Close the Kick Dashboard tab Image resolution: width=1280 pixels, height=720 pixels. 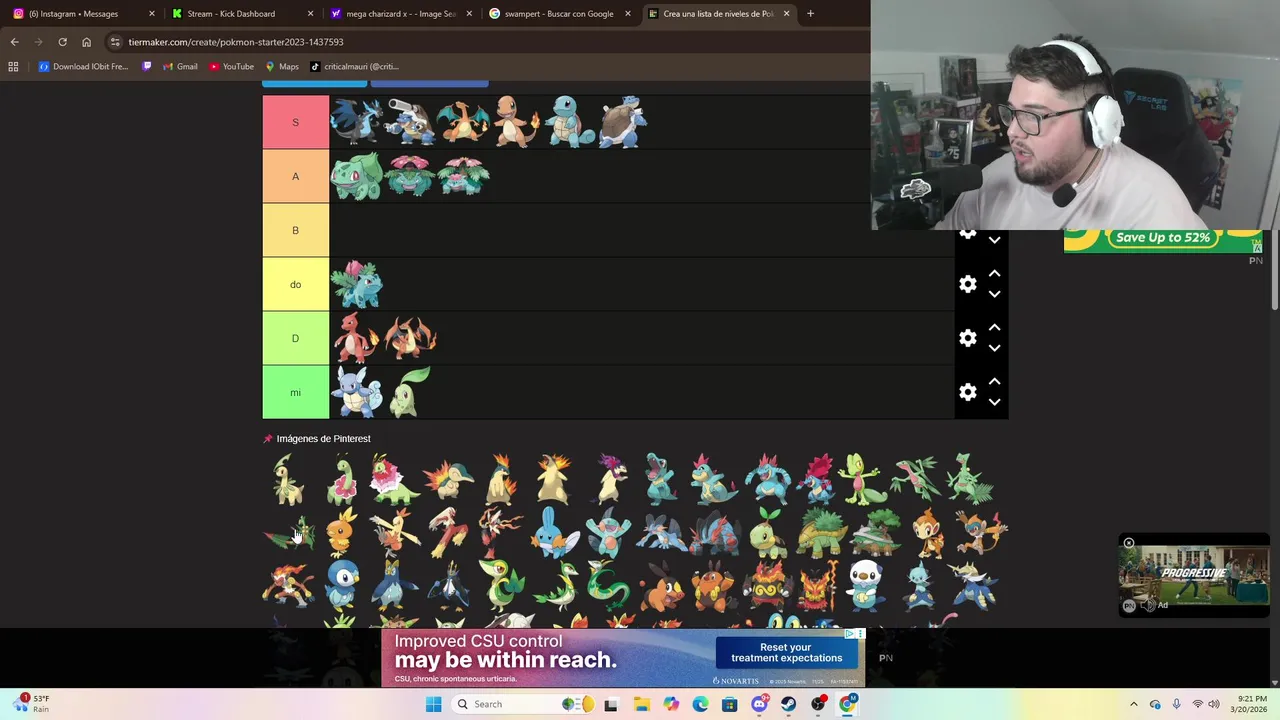point(310,14)
